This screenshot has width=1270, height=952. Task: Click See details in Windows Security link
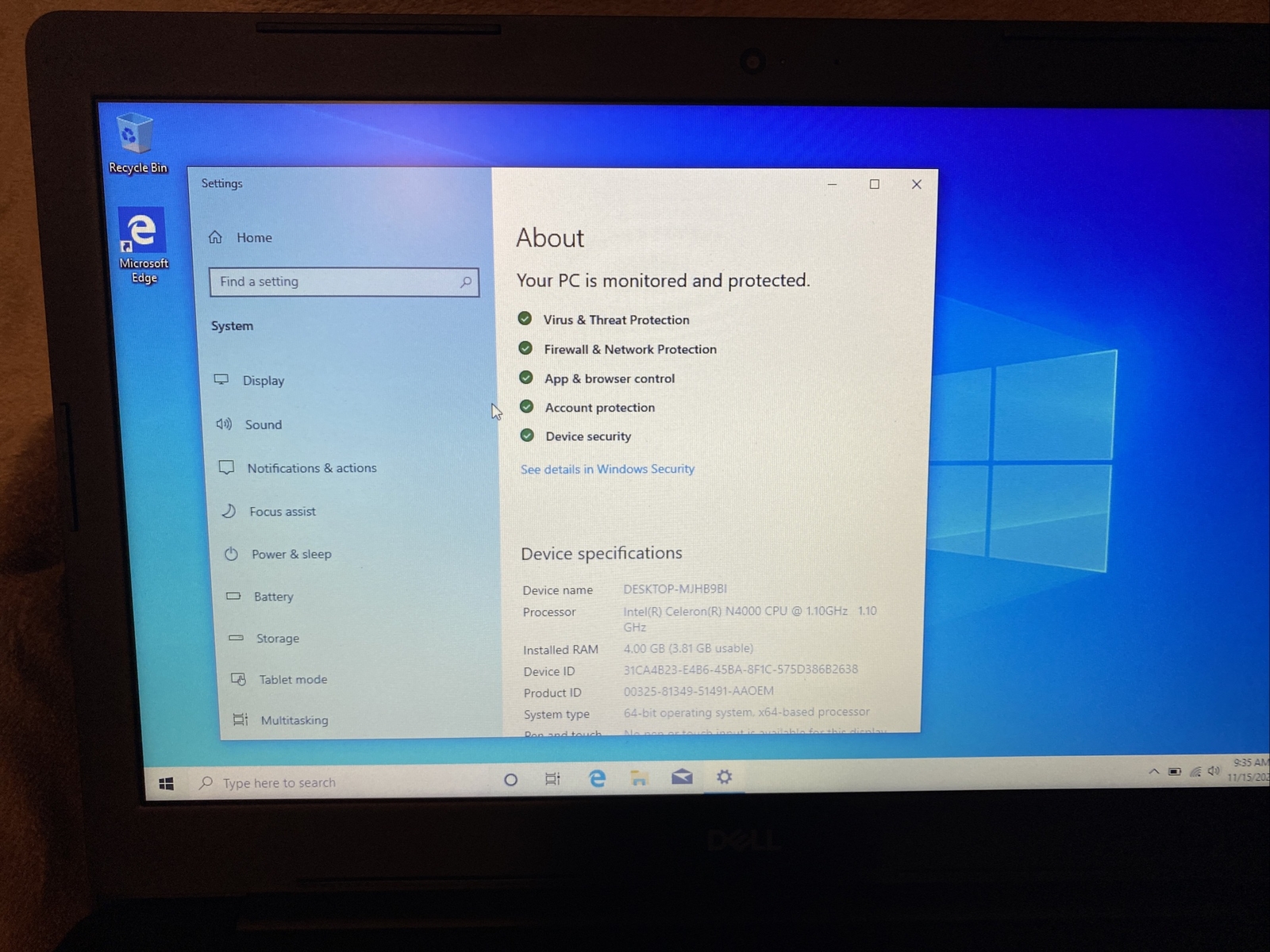[x=607, y=469]
